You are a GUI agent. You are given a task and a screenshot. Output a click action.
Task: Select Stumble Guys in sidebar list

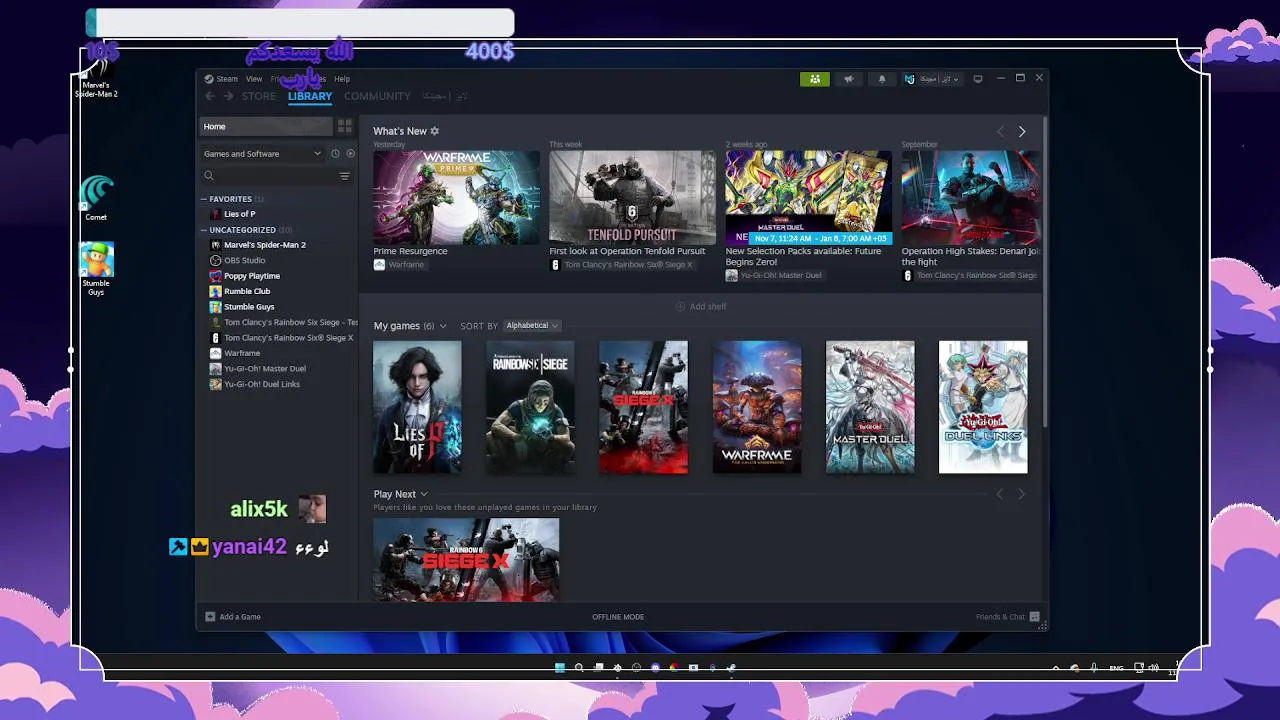point(249,307)
